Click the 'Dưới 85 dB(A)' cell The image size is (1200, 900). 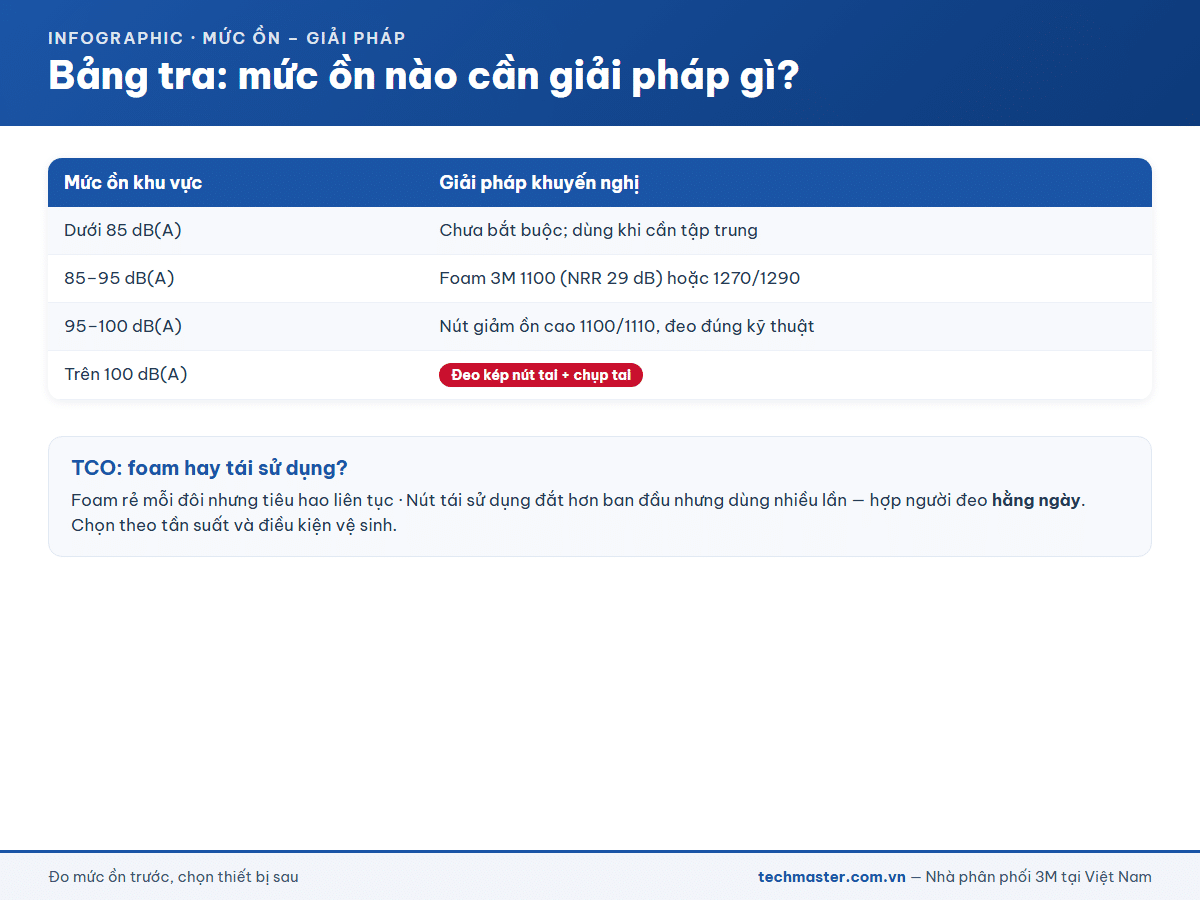[236, 231]
